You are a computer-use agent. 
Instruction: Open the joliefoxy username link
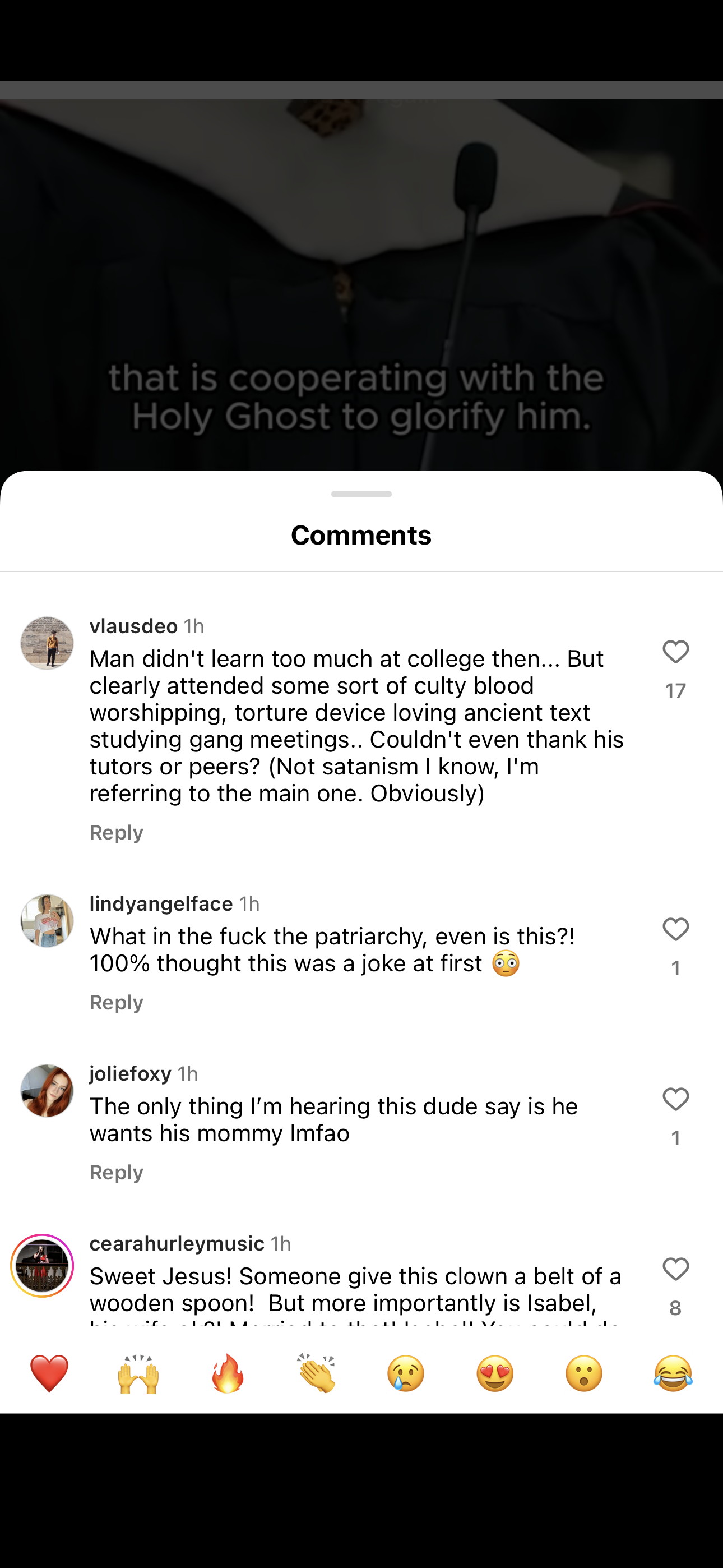click(130, 1073)
